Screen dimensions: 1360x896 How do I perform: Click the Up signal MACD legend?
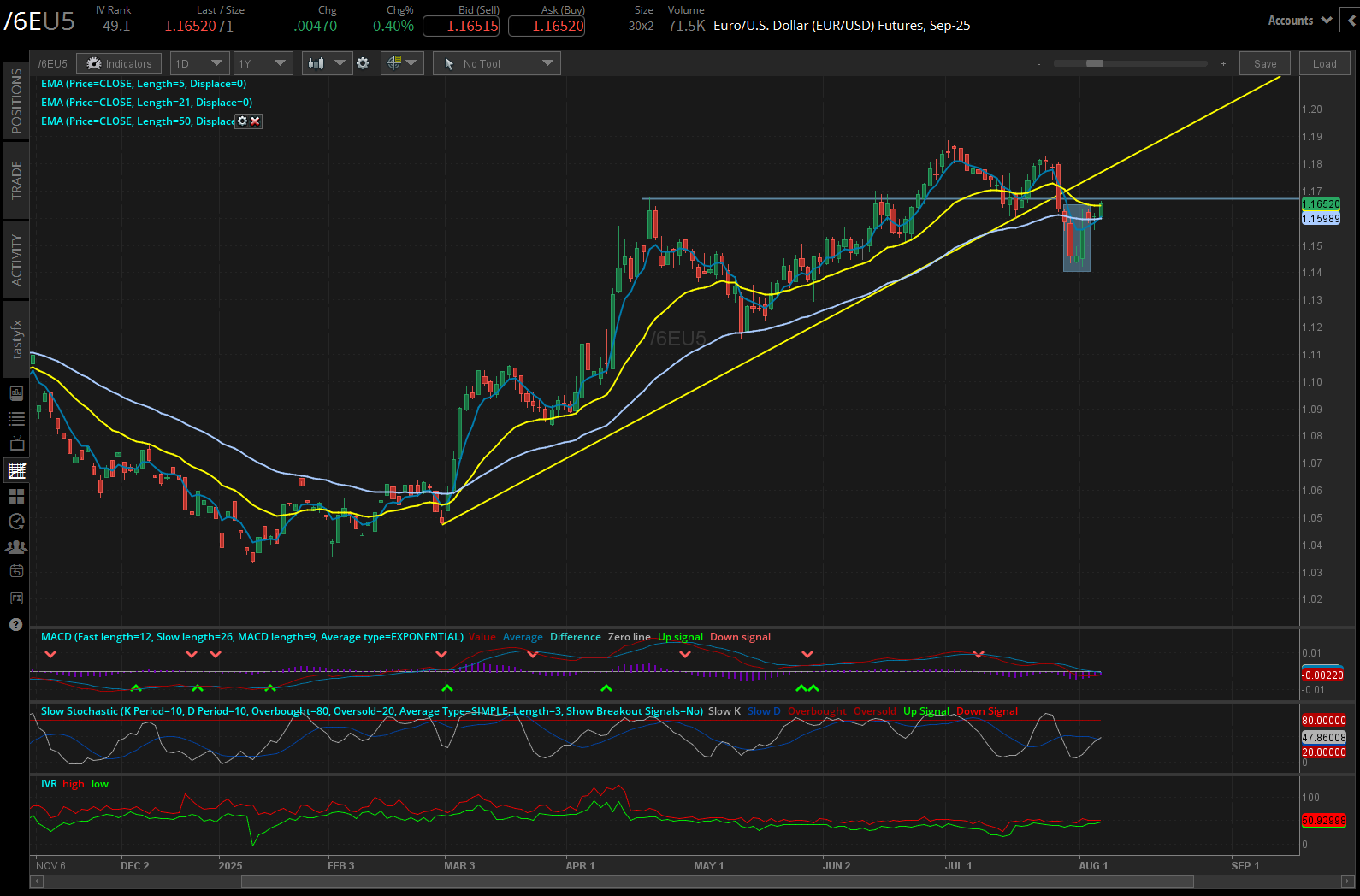click(680, 637)
